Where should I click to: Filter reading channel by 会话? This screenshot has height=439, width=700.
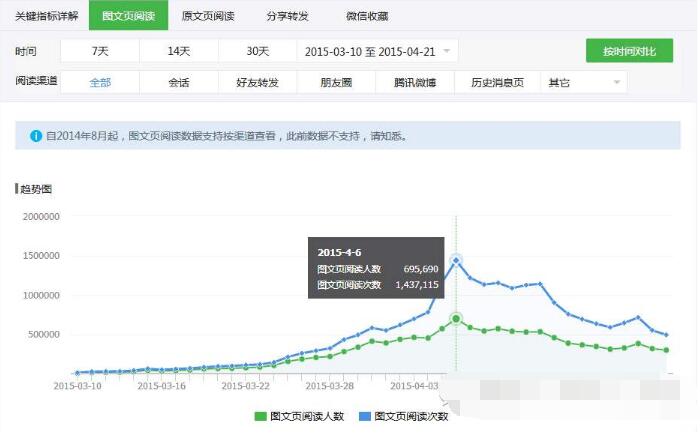point(179,83)
